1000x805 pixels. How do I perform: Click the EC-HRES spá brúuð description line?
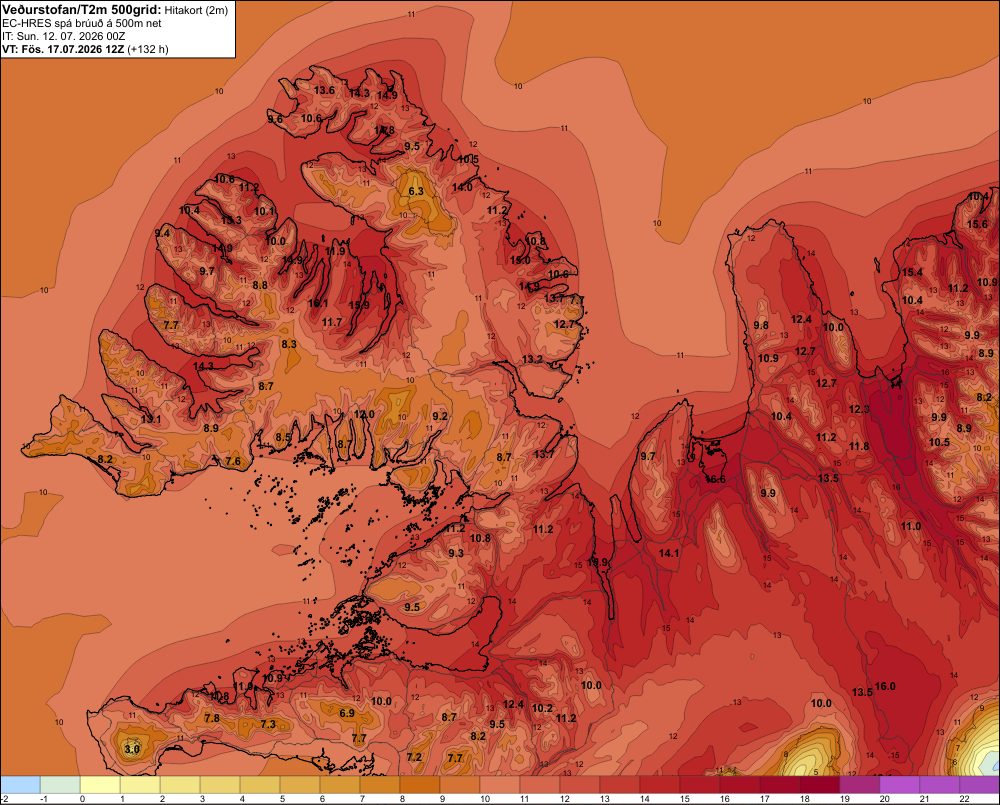point(82,24)
